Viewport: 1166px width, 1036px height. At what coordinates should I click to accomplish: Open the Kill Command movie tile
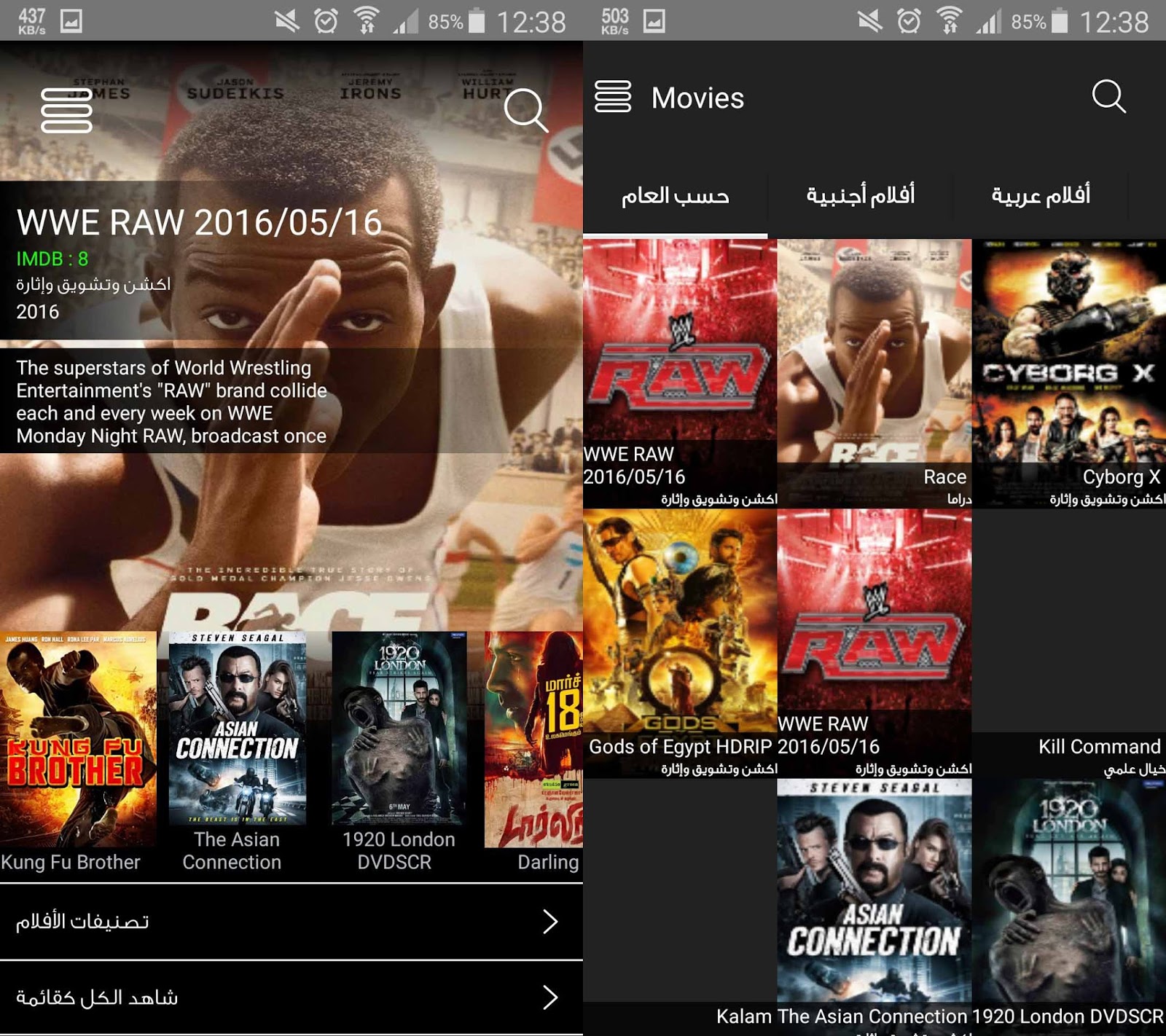(x=1069, y=643)
